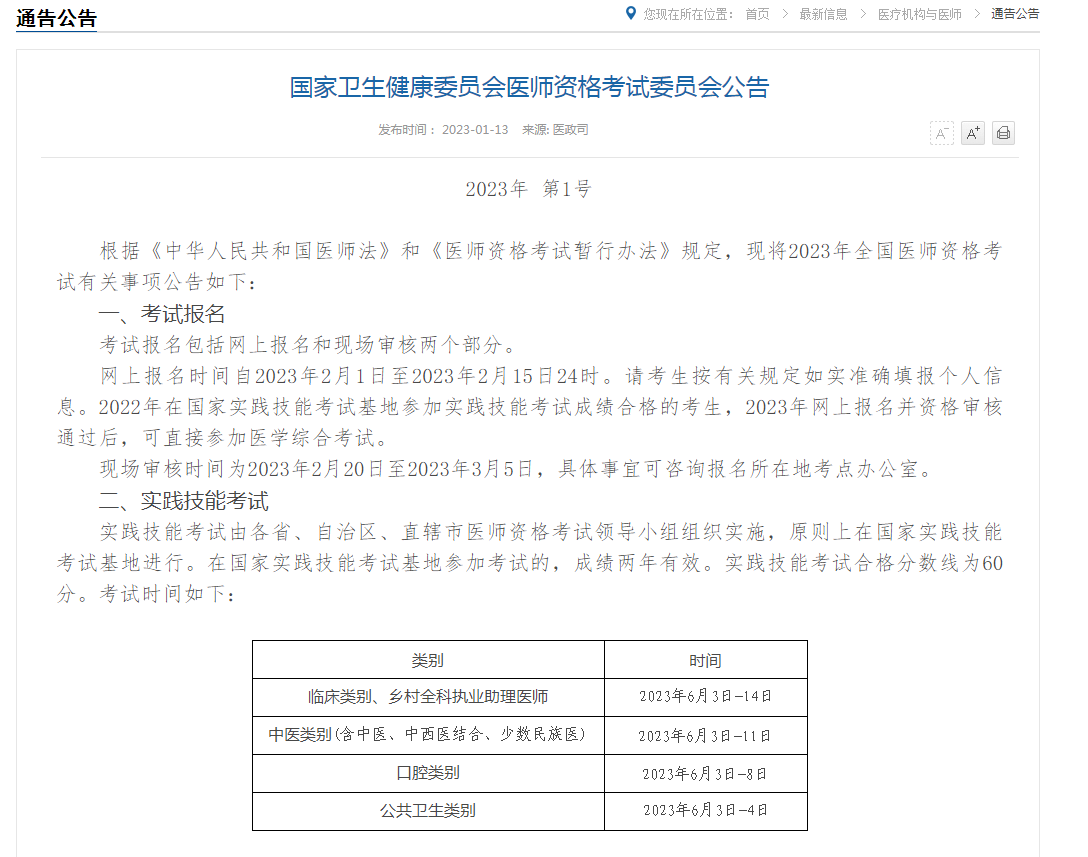This screenshot has width=1088, height=857.
Task: Click the 一、考试报名 section heading
Action: (162, 314)
